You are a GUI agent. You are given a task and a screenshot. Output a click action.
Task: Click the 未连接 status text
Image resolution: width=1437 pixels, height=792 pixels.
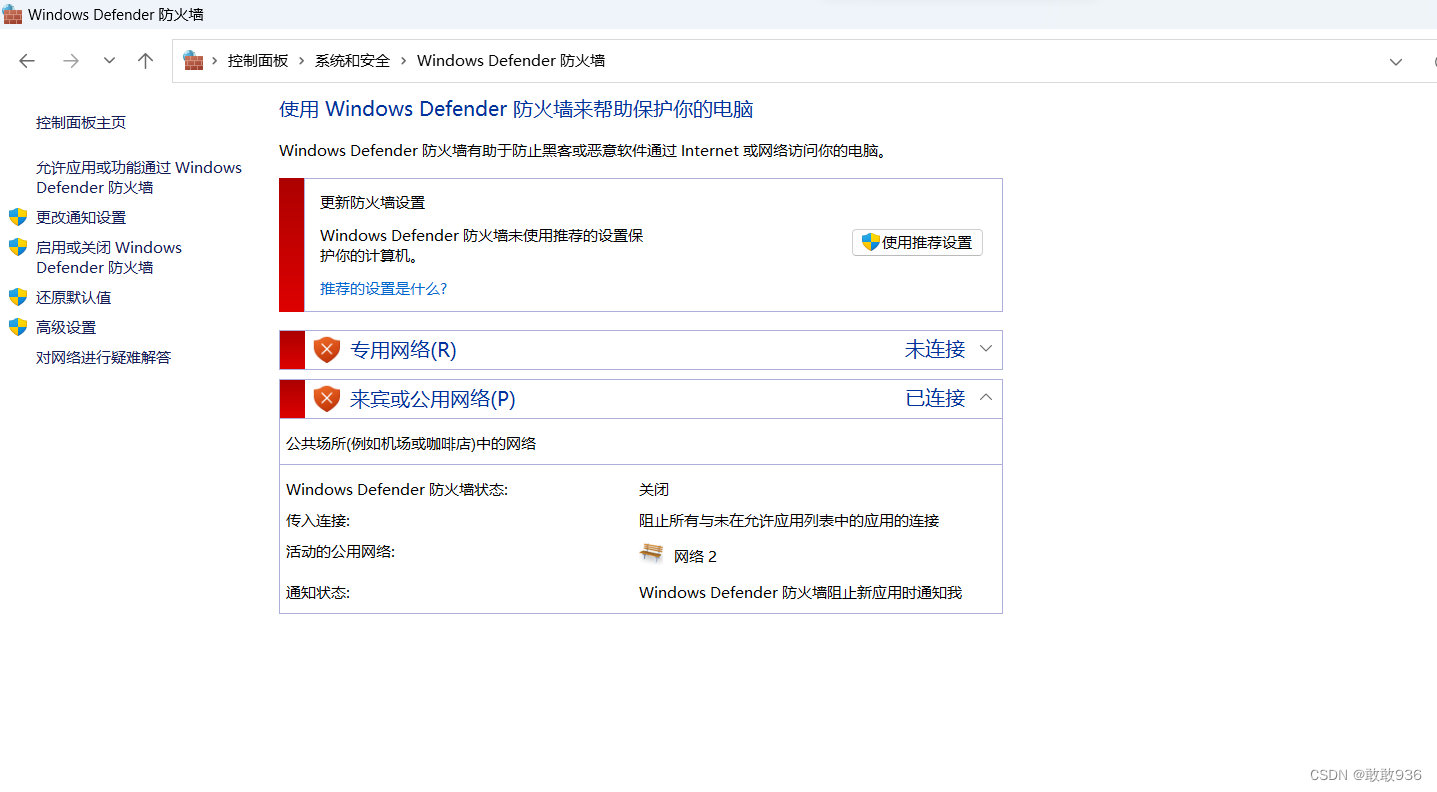point(935,349)
